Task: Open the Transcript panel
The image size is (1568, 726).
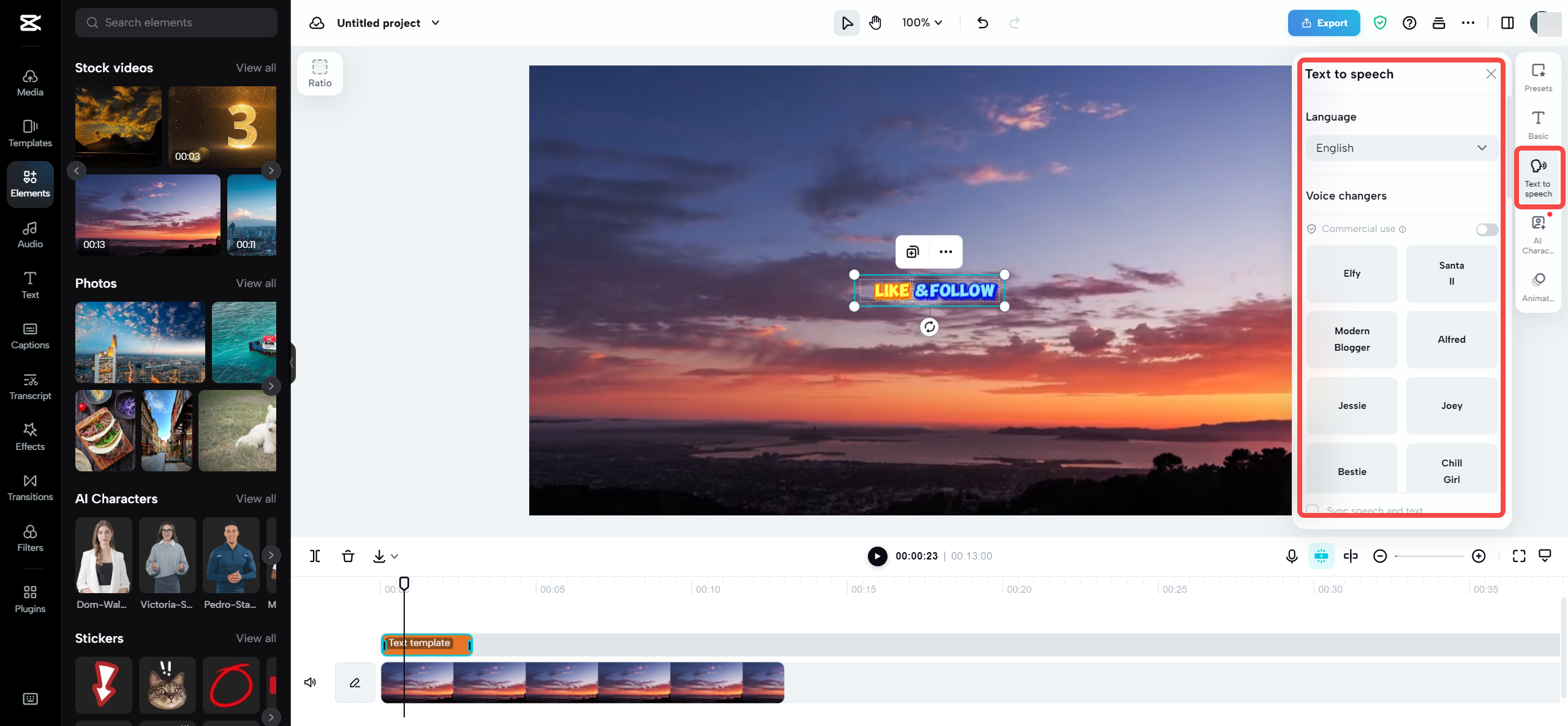Action: click(x=29, y=386)
